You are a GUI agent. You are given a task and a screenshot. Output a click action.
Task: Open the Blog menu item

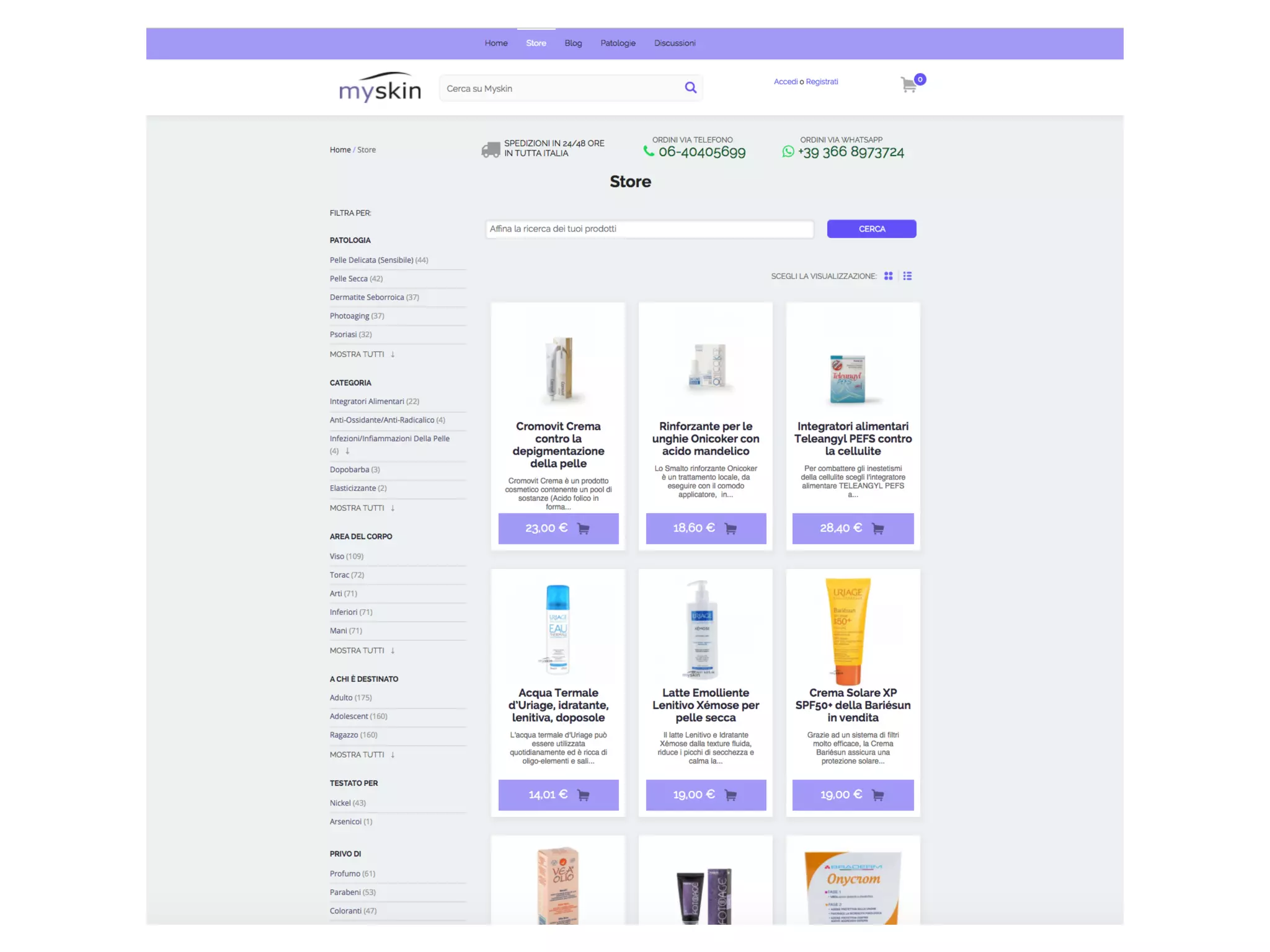(573, 43)
